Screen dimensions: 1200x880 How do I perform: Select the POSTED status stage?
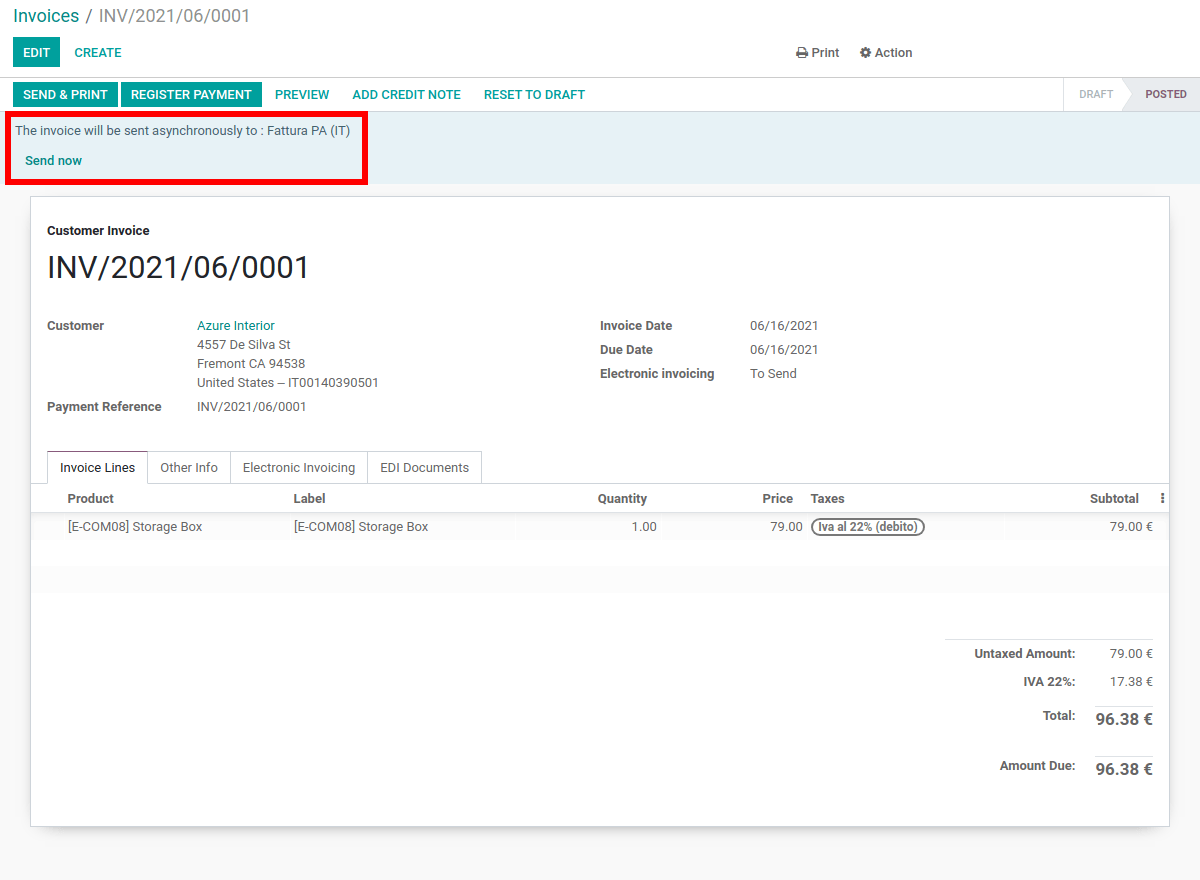[1165, 94]
